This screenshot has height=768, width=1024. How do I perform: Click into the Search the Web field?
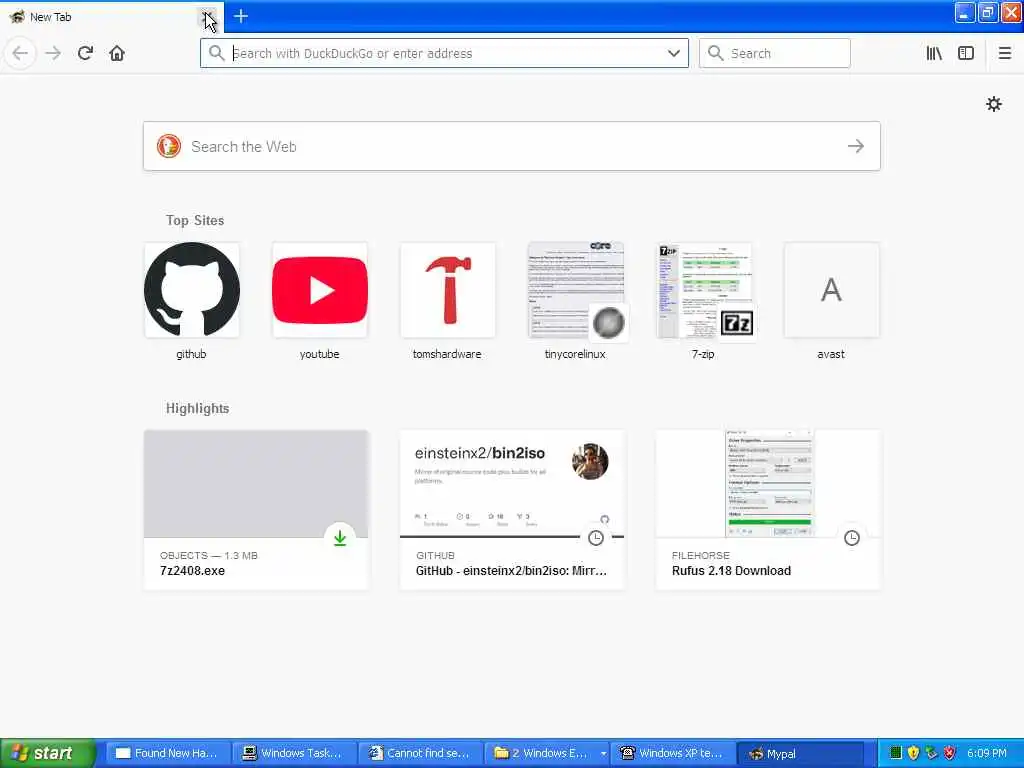click(x=512, y=146)
